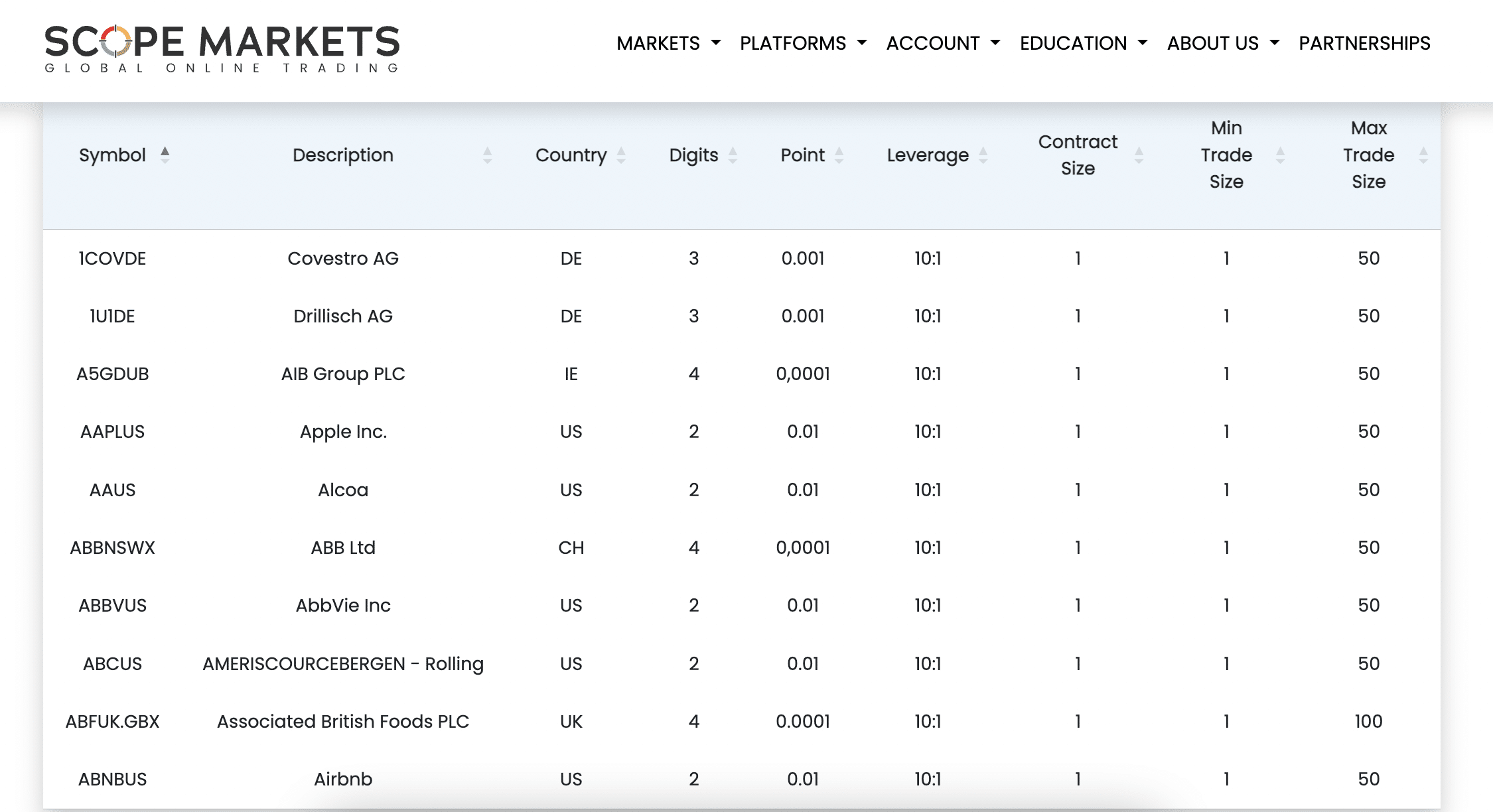Select the 1COVDE symbol cell
Viewport: 1493px width, 812px height.
coord(112,259)
